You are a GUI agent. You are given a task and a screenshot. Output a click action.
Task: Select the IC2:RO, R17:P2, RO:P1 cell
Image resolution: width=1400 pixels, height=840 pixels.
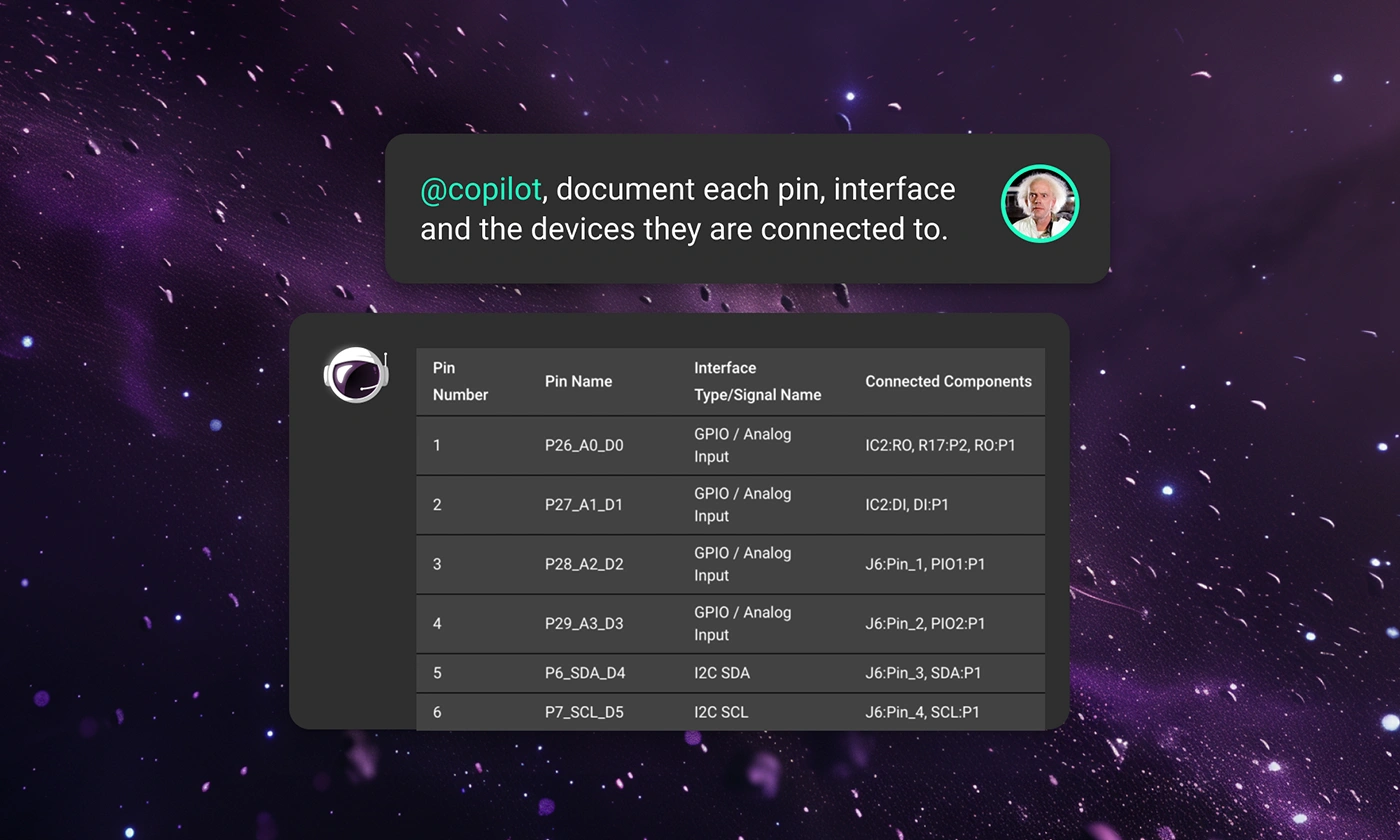point(940,445)
